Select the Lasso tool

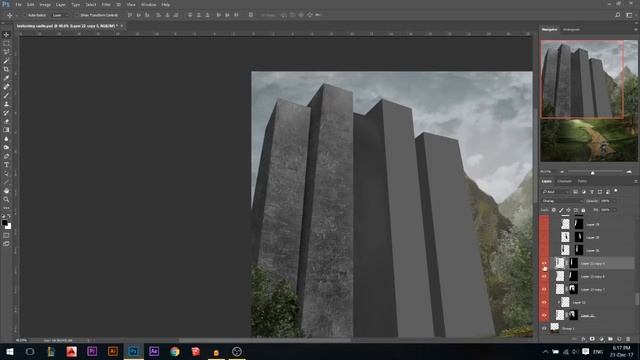pos(6,52)
